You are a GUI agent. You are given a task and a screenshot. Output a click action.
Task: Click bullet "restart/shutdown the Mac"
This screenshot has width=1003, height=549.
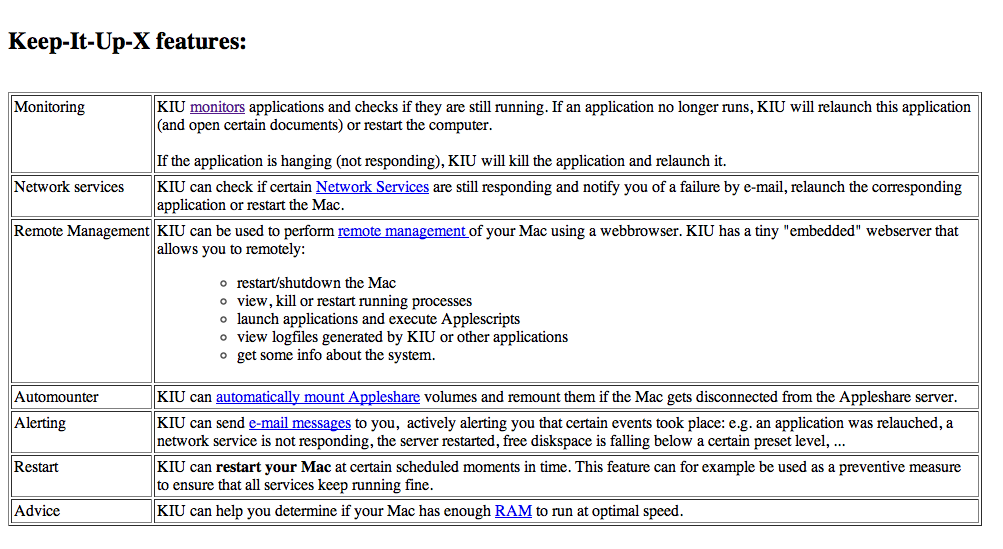(x=316, y=283)
